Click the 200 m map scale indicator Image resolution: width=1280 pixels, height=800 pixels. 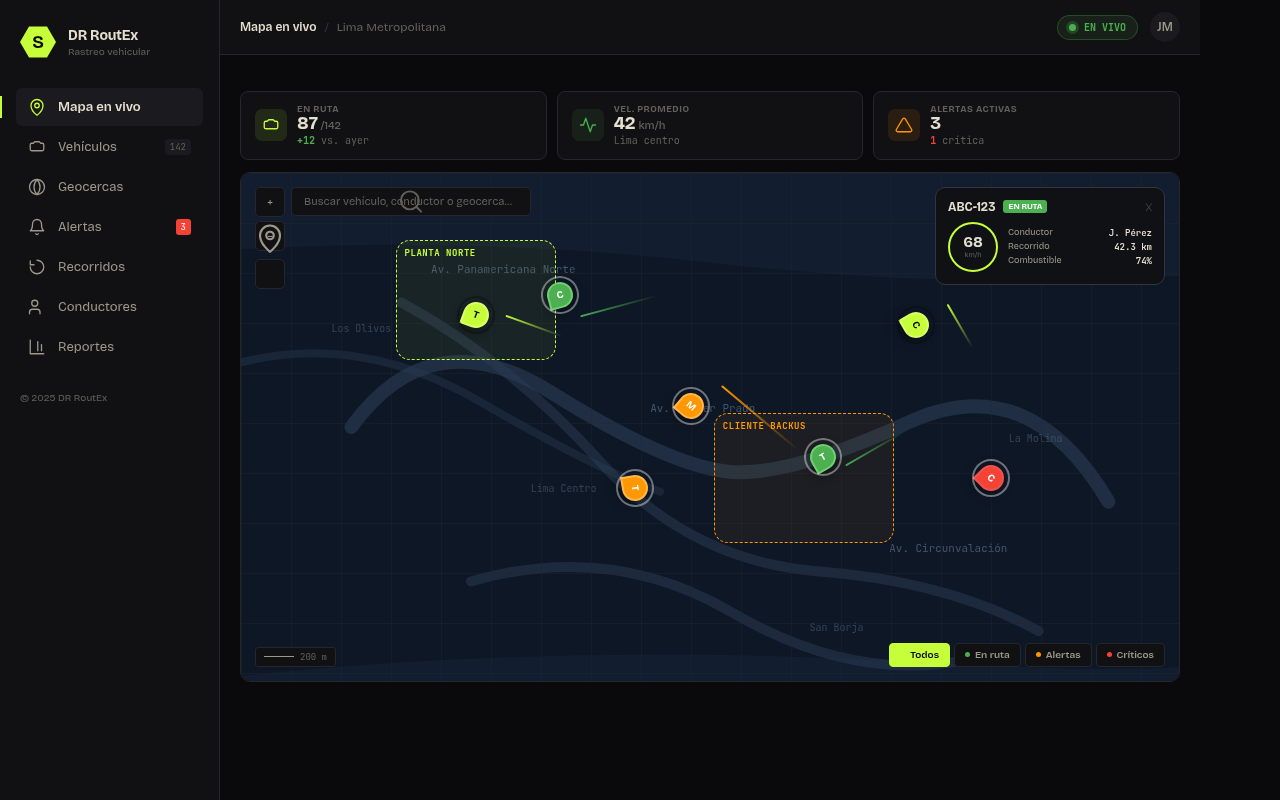[x=295, y=657]
